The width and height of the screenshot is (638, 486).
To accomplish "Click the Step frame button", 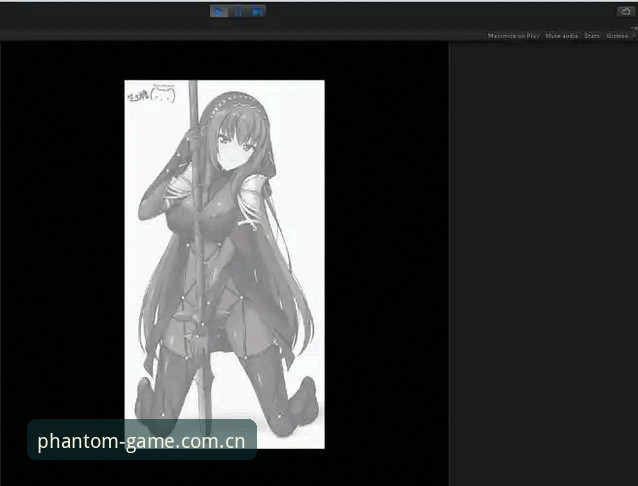I will 257,11.
